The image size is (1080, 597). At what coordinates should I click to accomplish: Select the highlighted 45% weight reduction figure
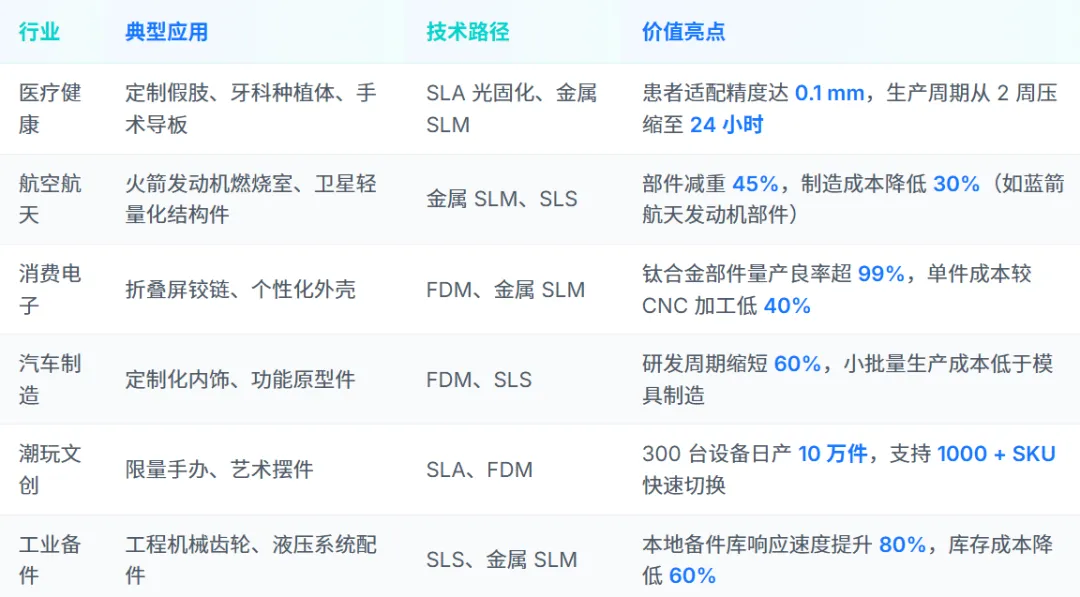click(x=755, y=184)
